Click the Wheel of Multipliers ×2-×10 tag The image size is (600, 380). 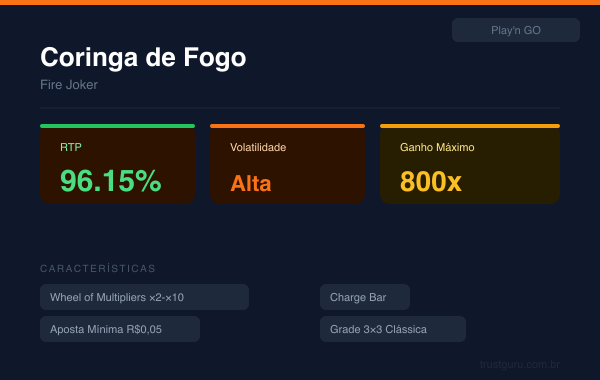pos(145,297)
